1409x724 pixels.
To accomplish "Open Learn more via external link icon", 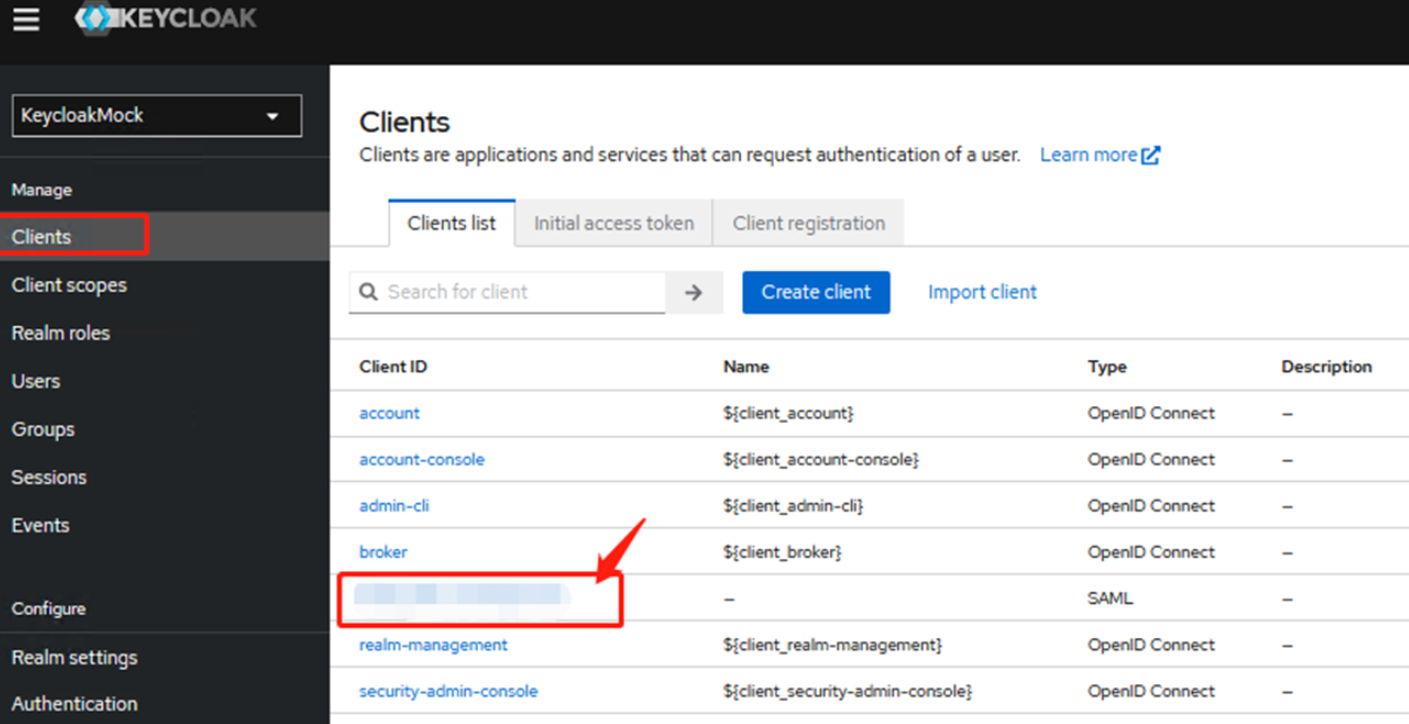I will point(1152,154).
